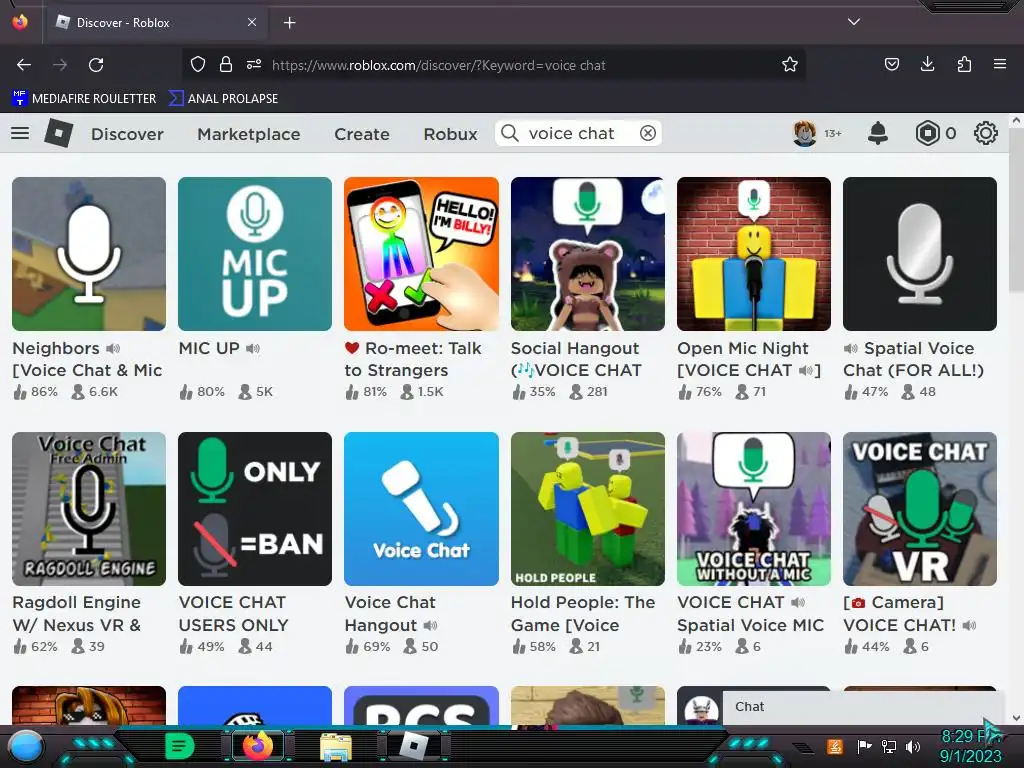Click the voice chat search field
The height and width of the screenshot is (768, 1024).
577,133
